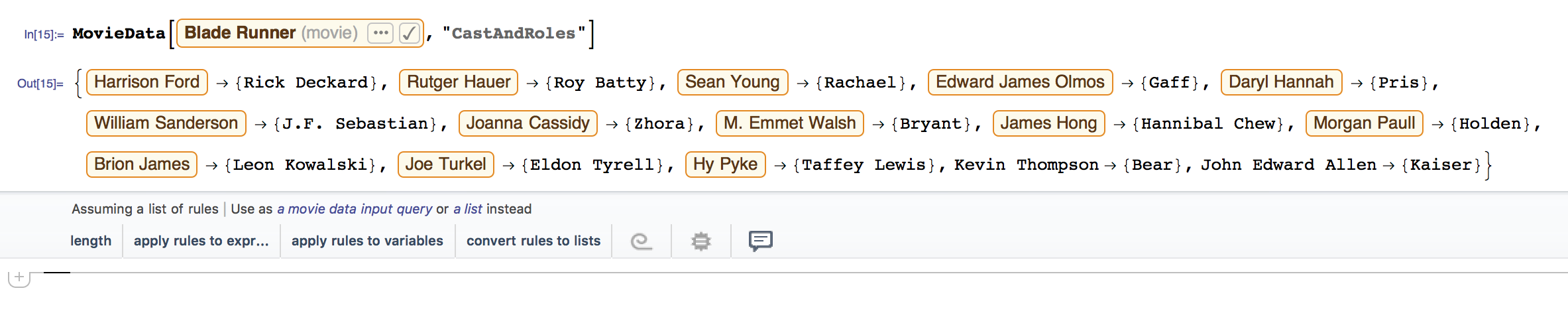Click the Roy Batty role text
1568x333 pixels.
(x=600, y=83)
